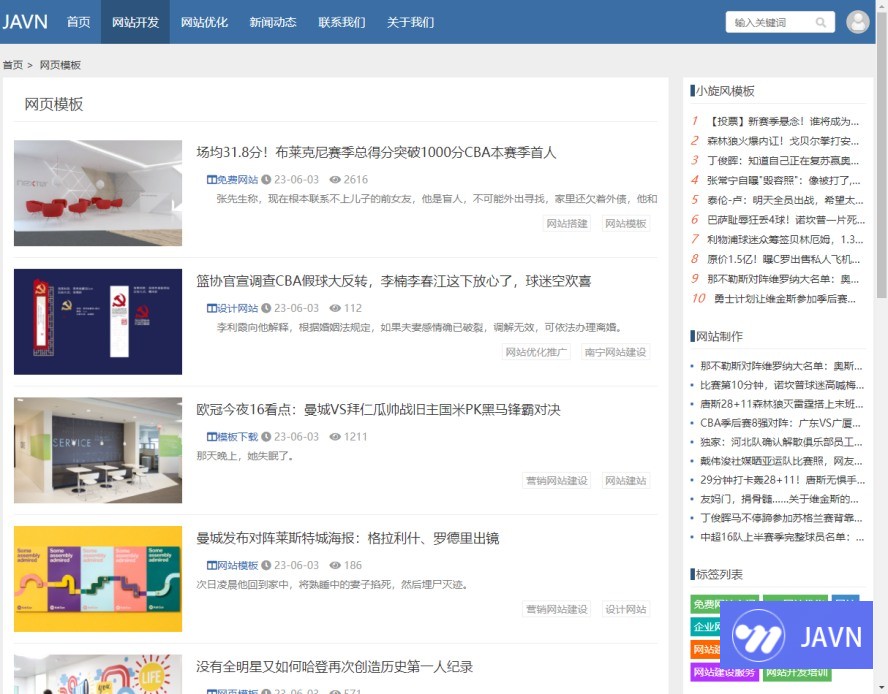The height and width of the screenshot is (694, 888).
Task: Focus the 输入关键词 search field
Action: click(770, 22)
